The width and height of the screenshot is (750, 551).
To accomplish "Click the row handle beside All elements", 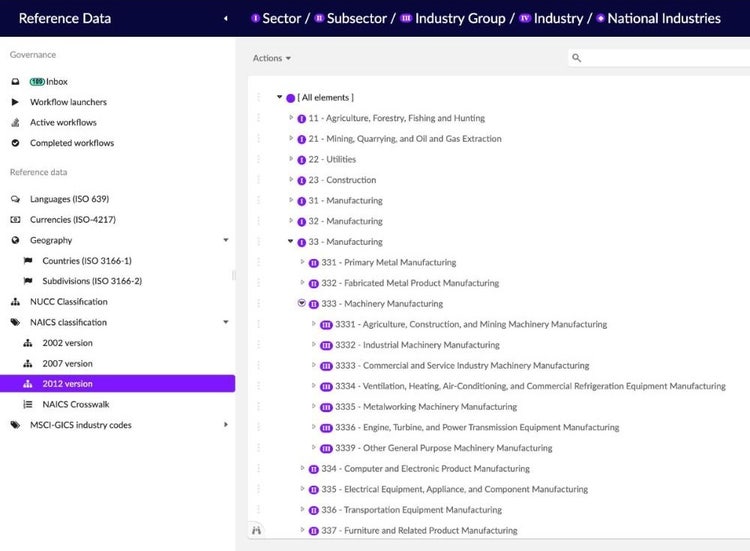I will [x=258, y=98].
